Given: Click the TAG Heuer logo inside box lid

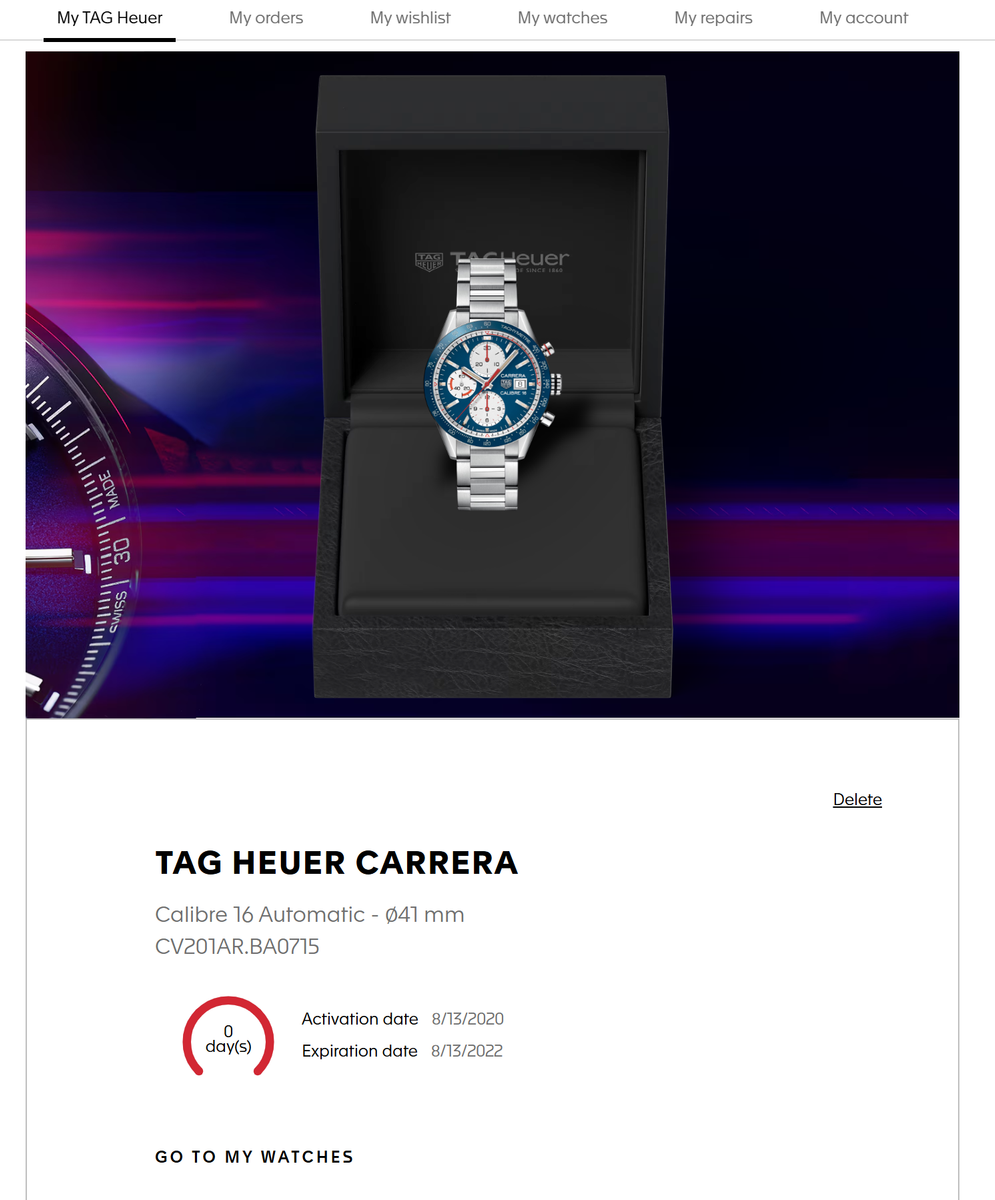Looking at the screenshot, I should pos(492,260).
